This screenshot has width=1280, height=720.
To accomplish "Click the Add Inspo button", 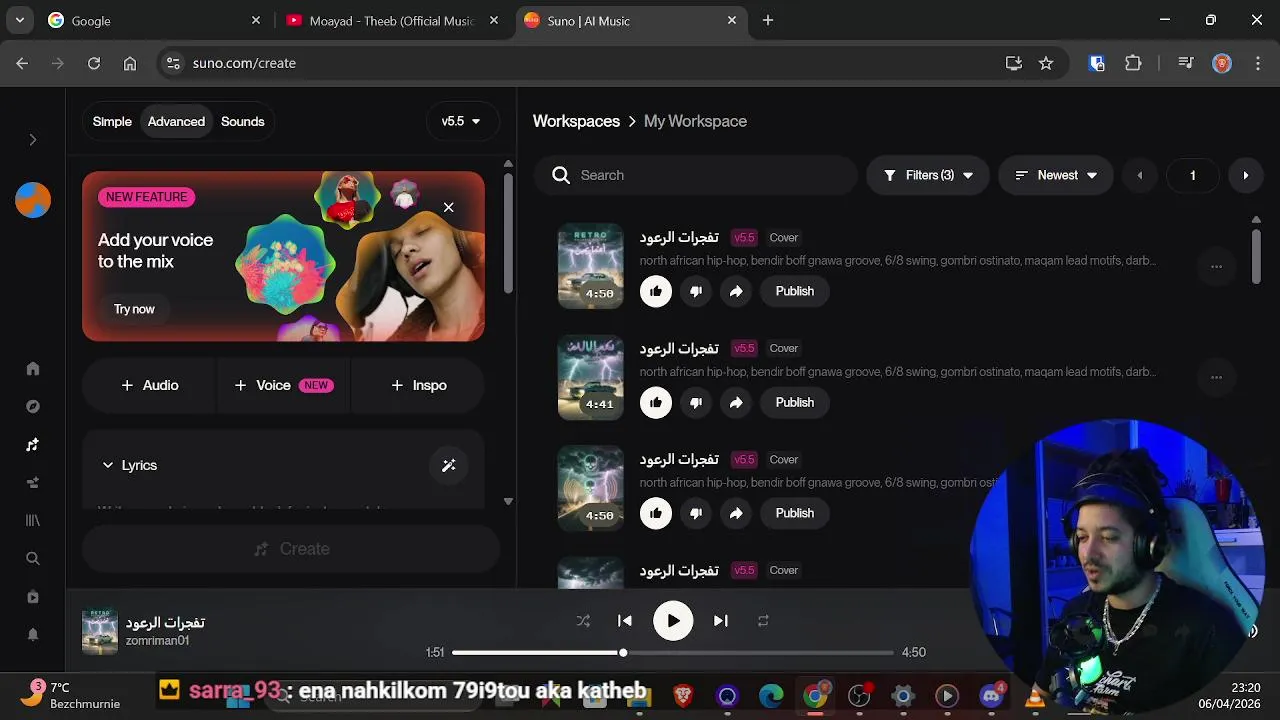I will (x=418, y=385).
